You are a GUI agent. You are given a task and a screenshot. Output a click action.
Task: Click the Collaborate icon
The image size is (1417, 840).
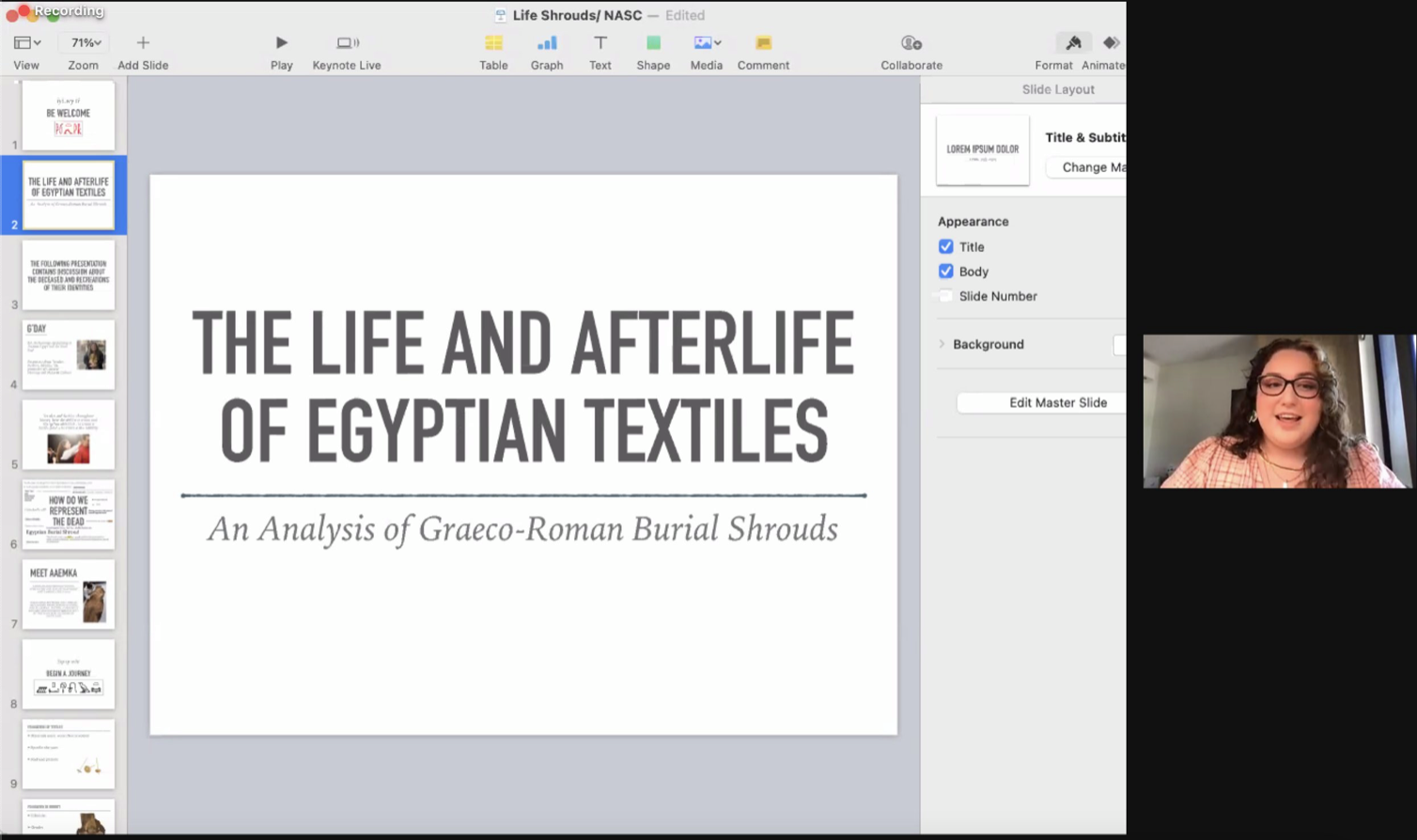tap(911, 43)
